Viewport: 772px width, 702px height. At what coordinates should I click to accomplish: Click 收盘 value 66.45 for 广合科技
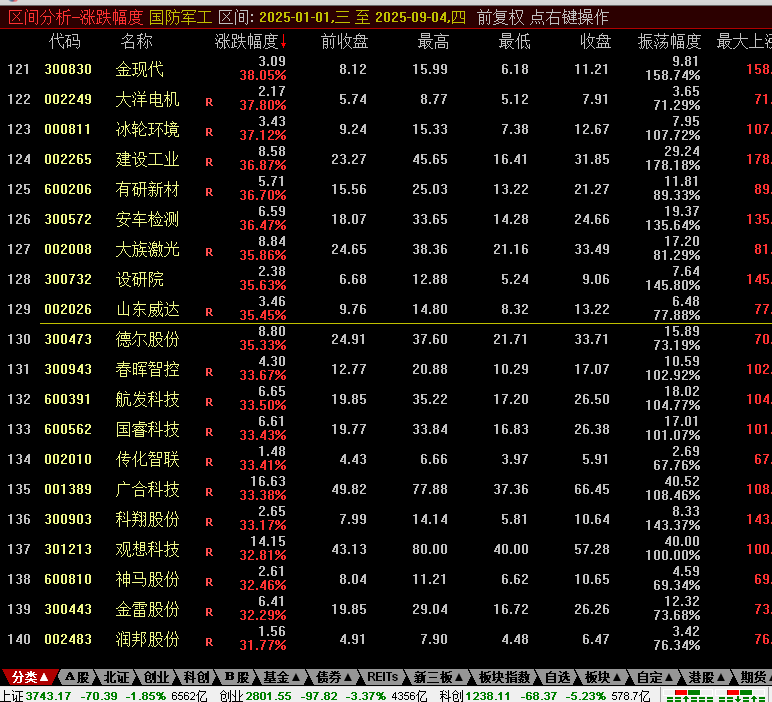click(x=591, y=489)
